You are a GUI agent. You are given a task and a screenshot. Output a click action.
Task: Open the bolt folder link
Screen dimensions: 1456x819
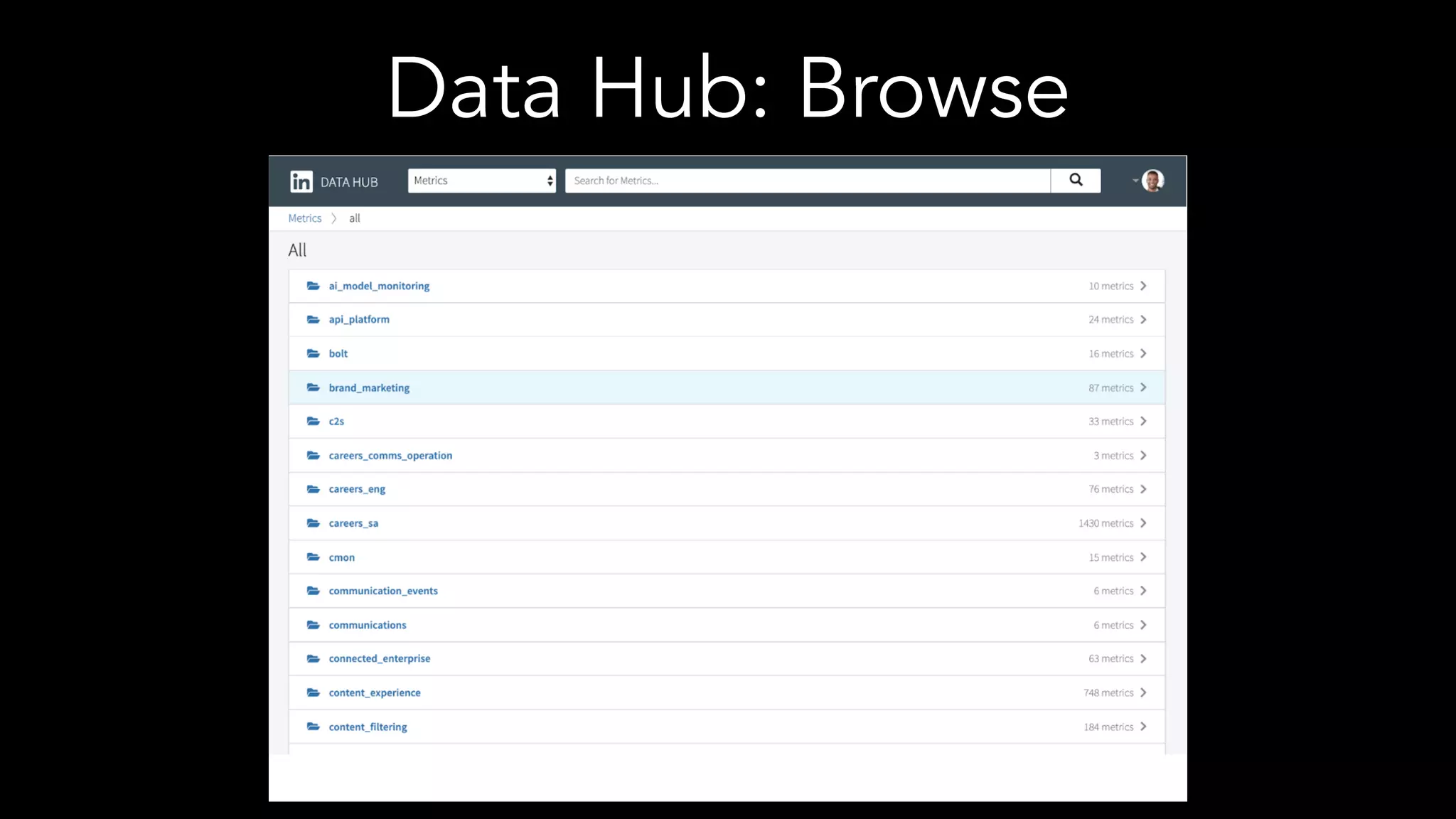(x=338, y=353)
